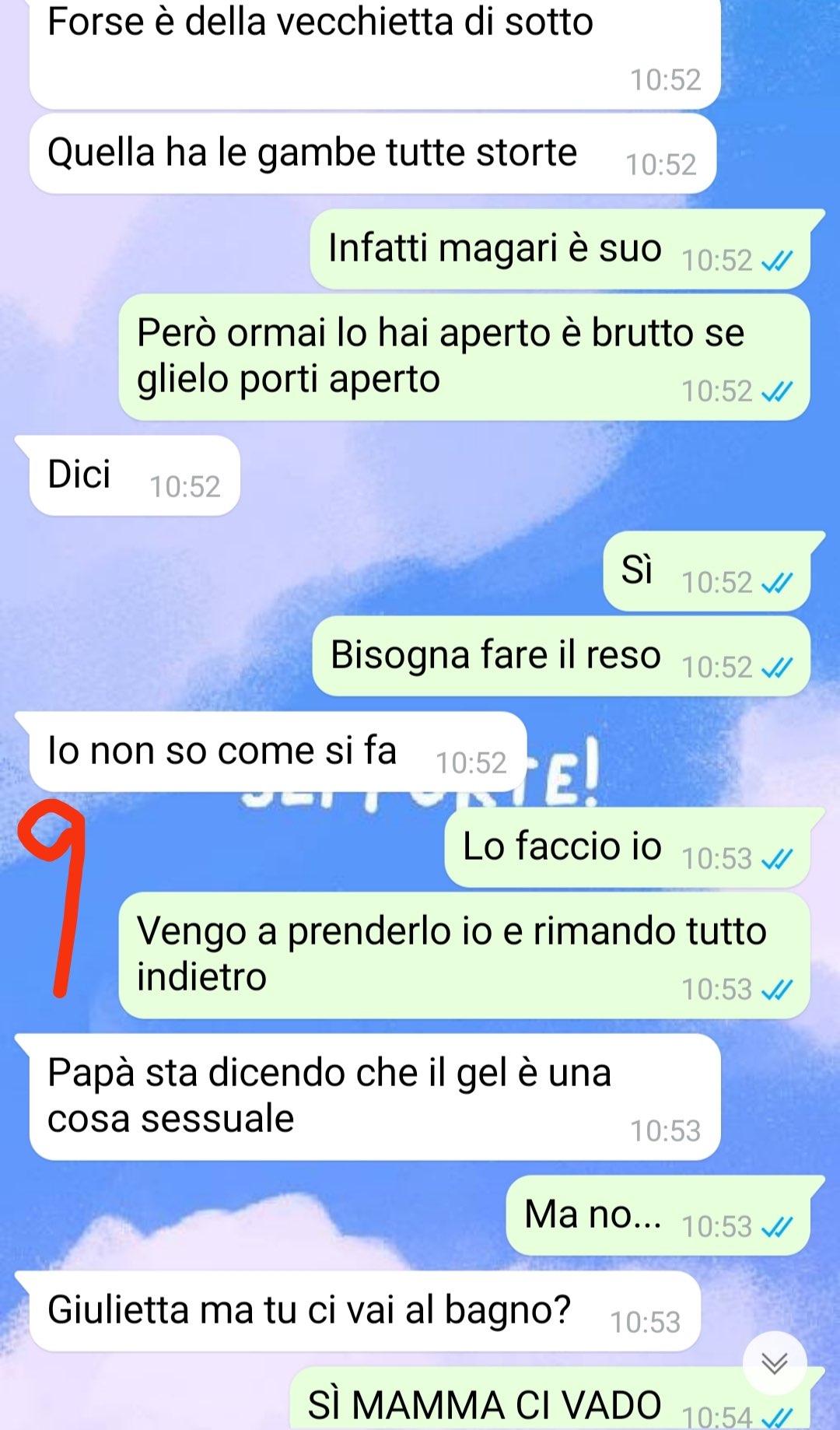Tap the 'Però ormai lo hai aperto' bubble
This screenshot has width=840, height=1430.
(464, 357)
